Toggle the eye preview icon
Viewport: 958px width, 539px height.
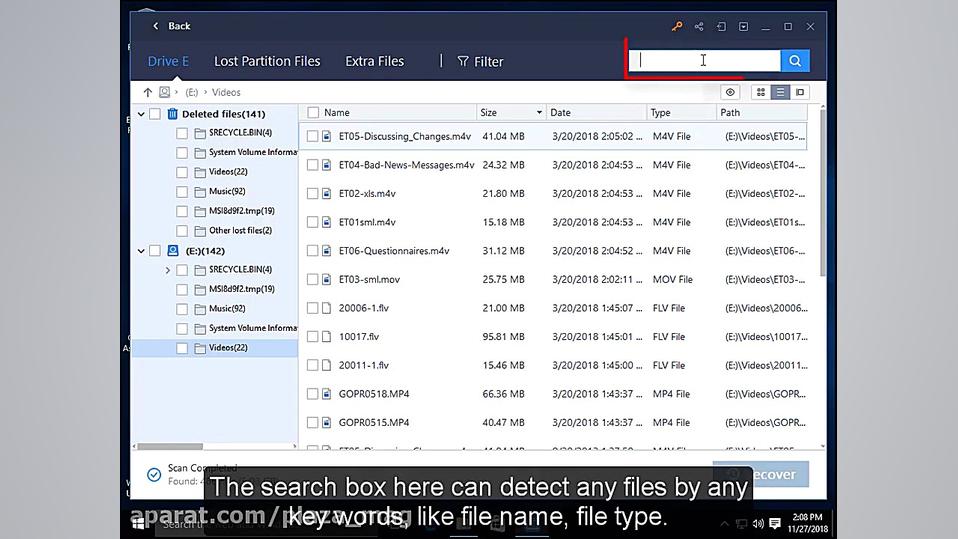click(x=730, y=92)
